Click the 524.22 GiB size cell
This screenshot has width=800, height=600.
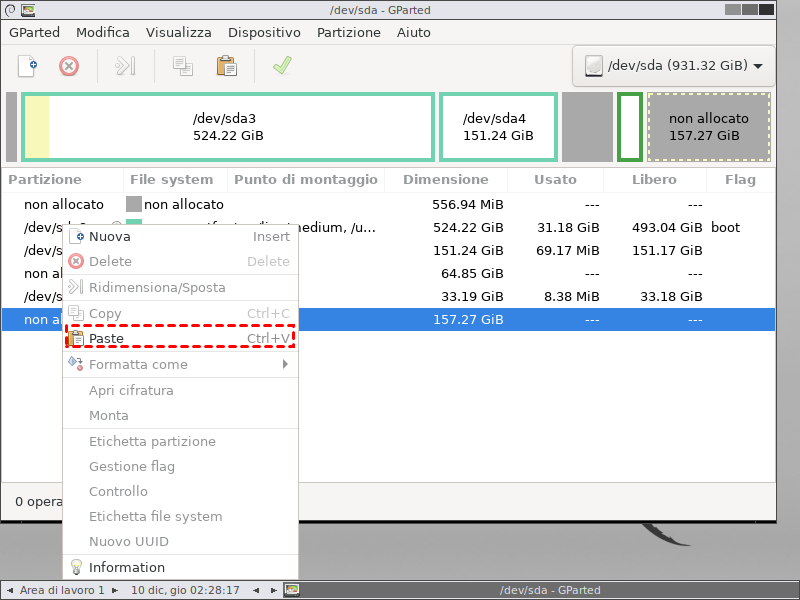[x=468, y=228]
